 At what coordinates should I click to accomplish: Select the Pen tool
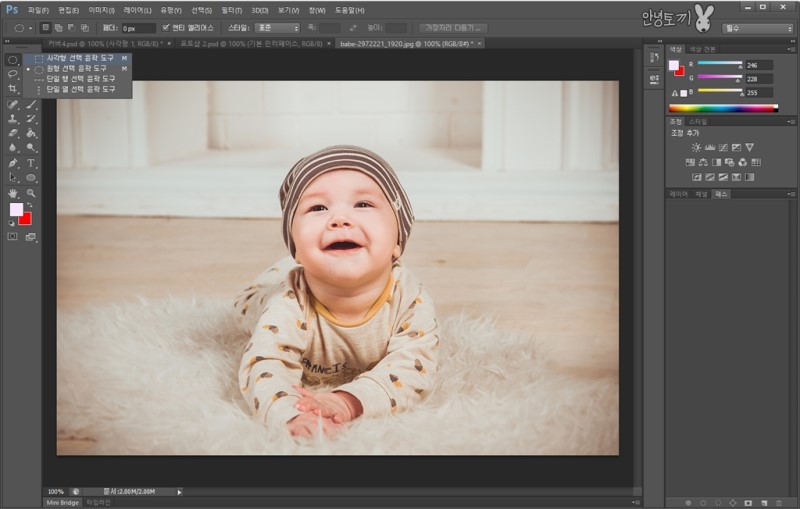click(13, 163)
